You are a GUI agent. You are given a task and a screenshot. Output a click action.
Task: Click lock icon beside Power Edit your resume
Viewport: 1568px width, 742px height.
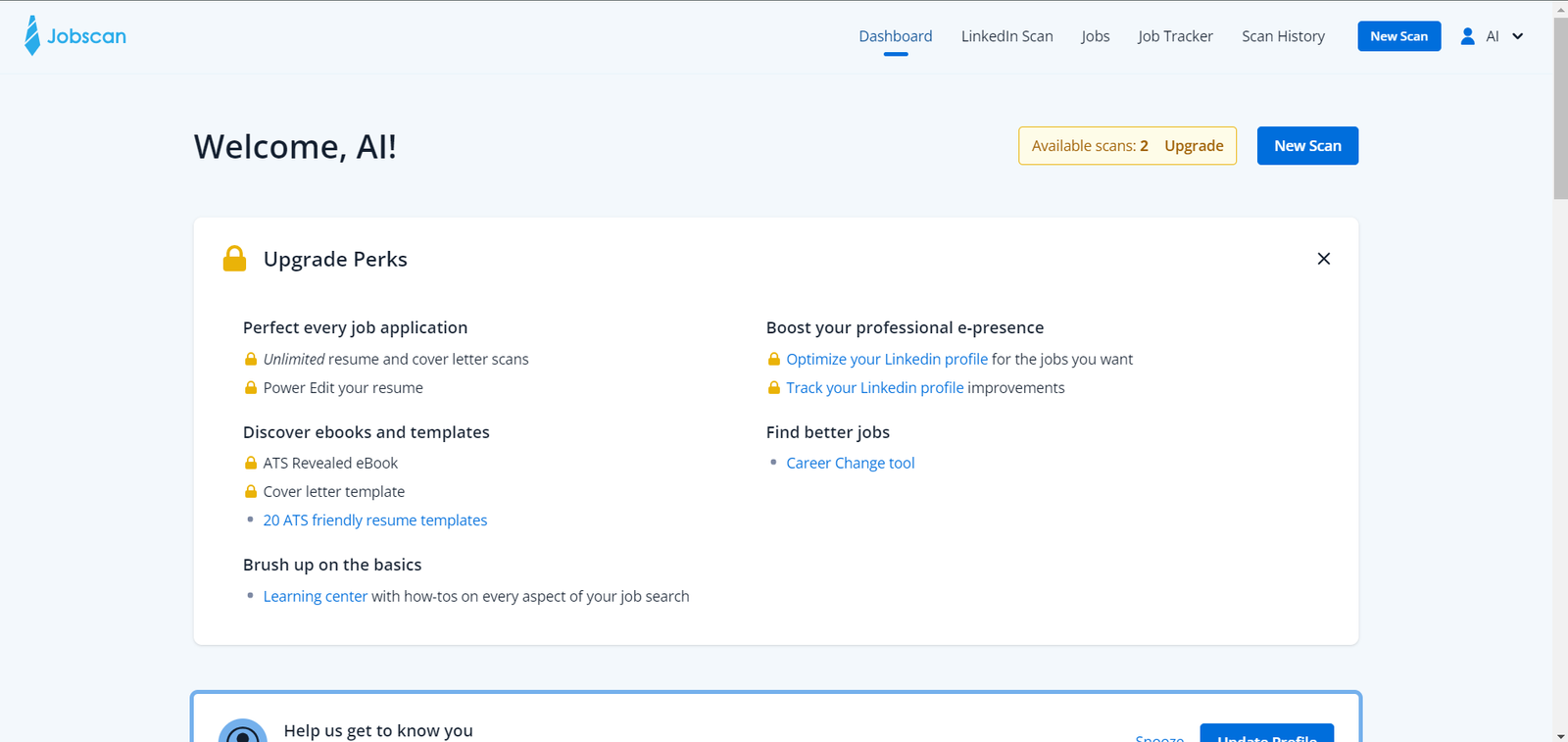click(x=251, y=387)
